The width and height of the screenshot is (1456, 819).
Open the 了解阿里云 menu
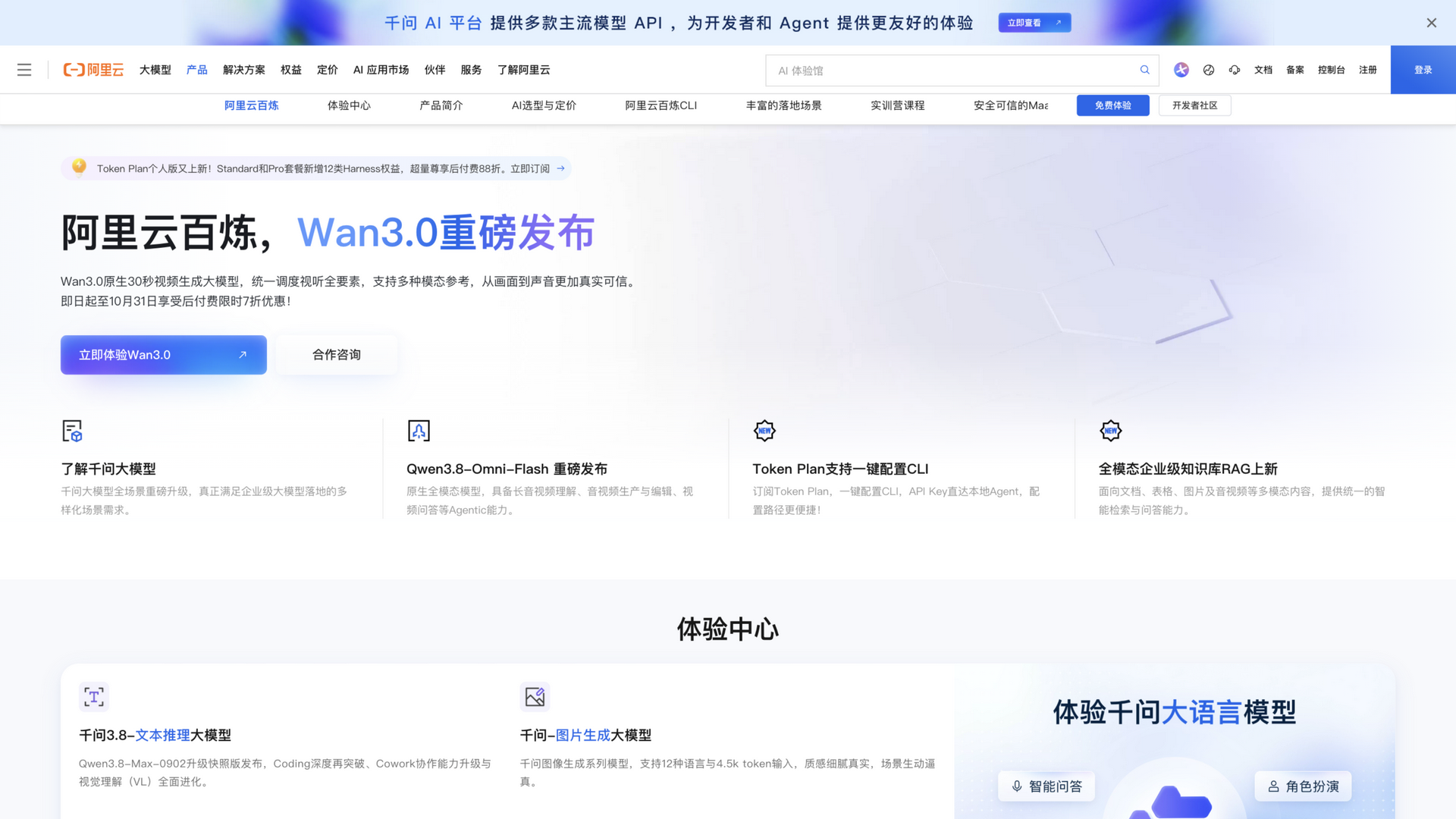click(524, 70)
